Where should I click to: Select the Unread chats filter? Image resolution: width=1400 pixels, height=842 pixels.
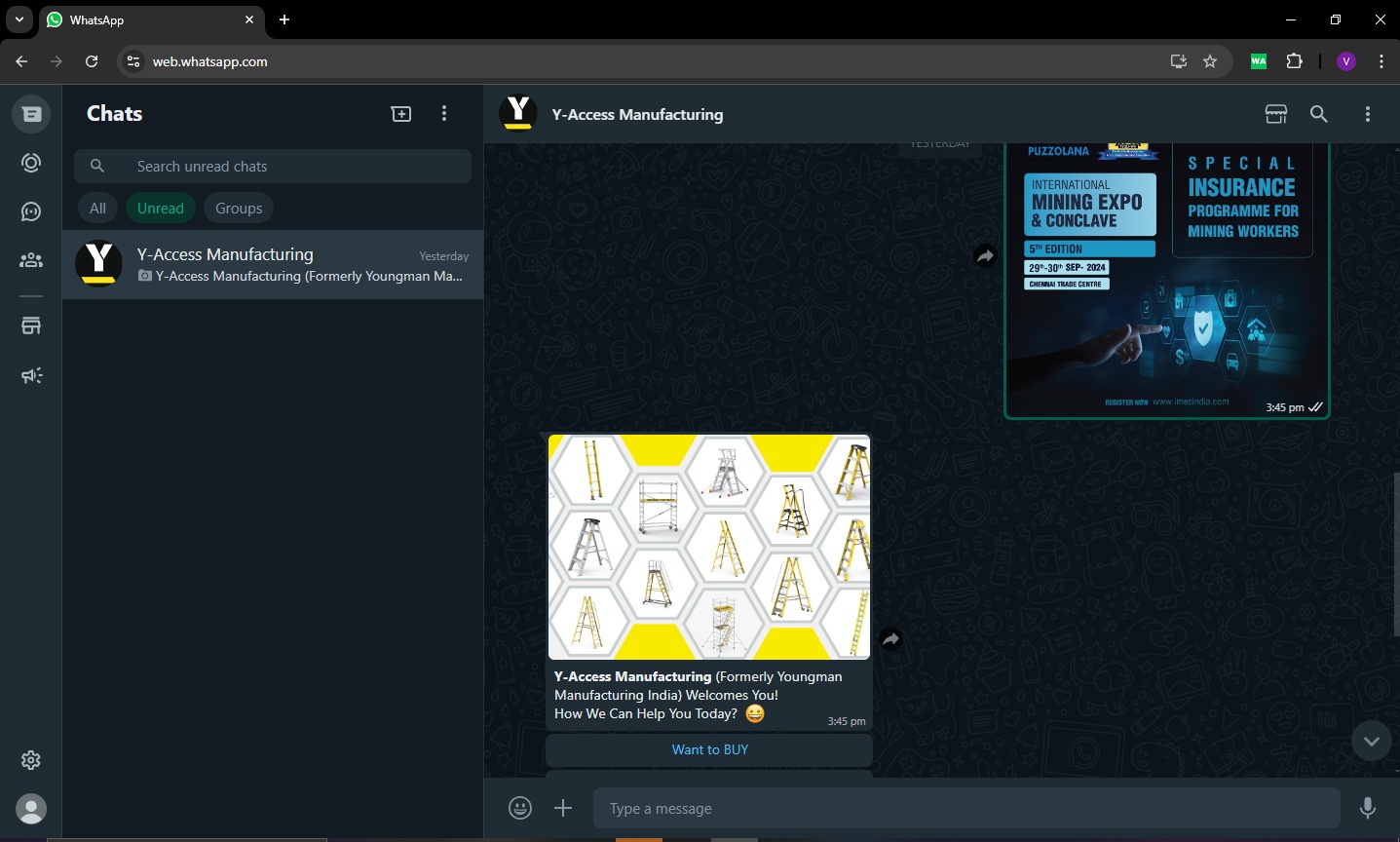point(161,209)
